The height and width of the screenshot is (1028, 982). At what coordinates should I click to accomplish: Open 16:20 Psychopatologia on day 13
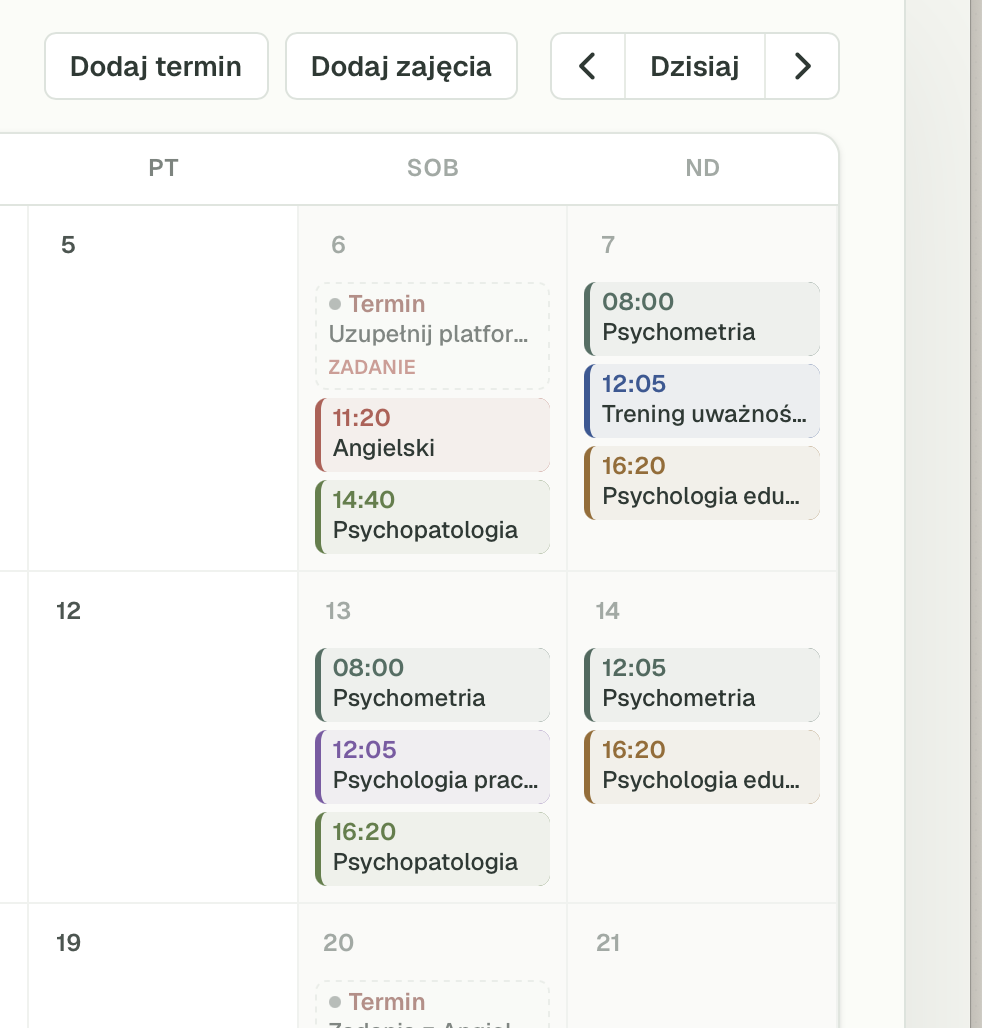click(433, 848)
